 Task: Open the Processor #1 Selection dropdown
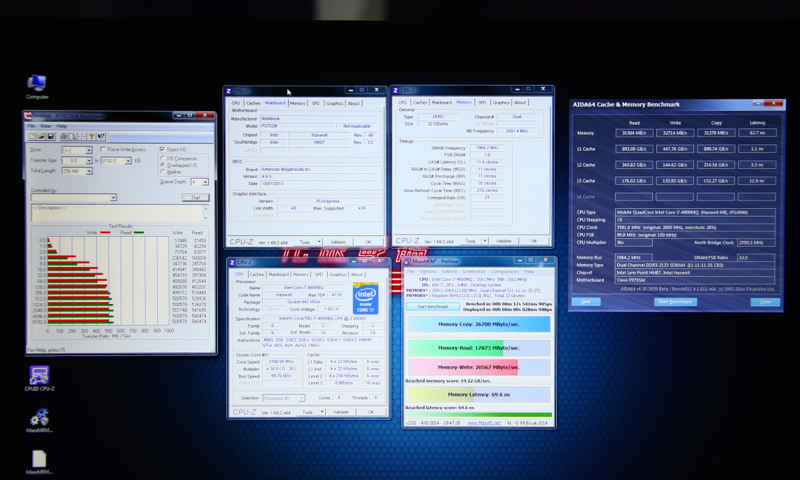point(302,398)
